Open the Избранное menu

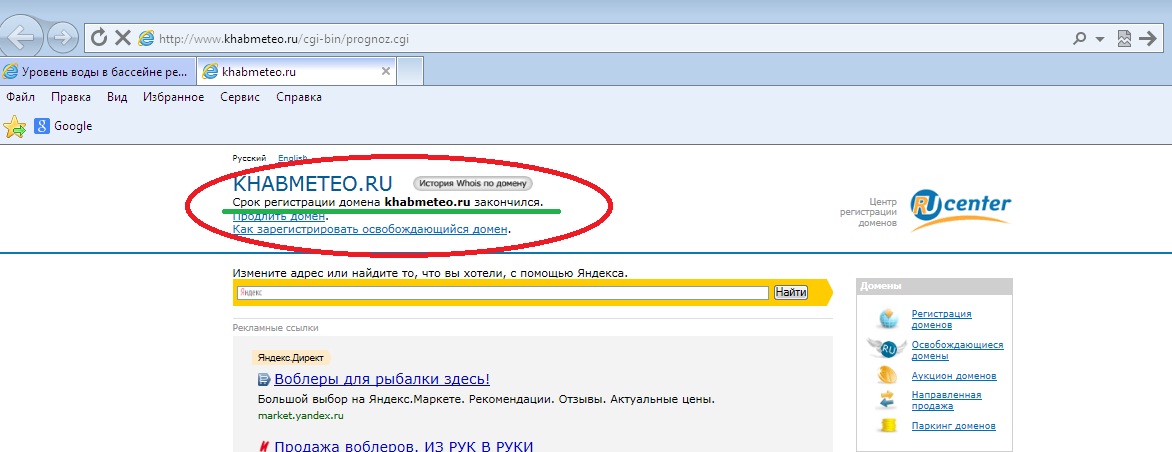173,97
